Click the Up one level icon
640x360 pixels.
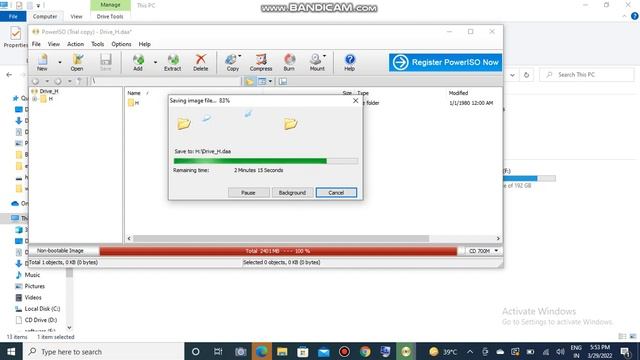pos(80,81)
